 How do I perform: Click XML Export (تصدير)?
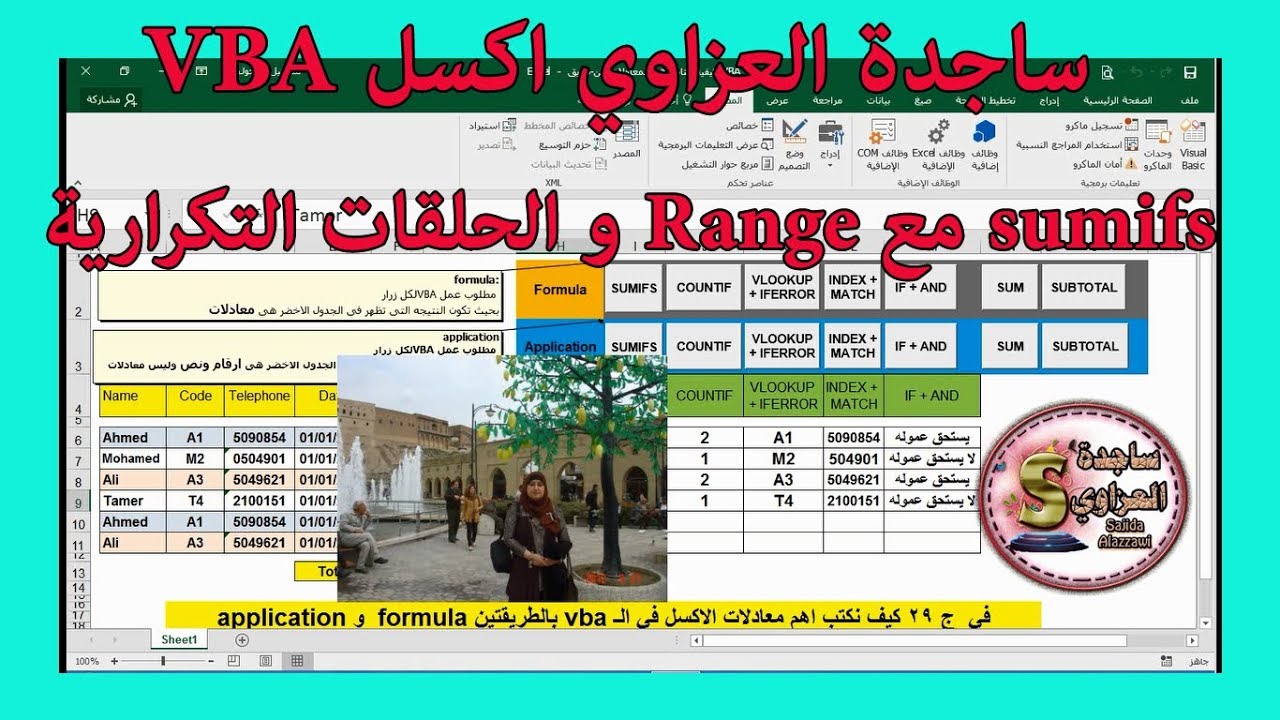[x=495, y=145]
